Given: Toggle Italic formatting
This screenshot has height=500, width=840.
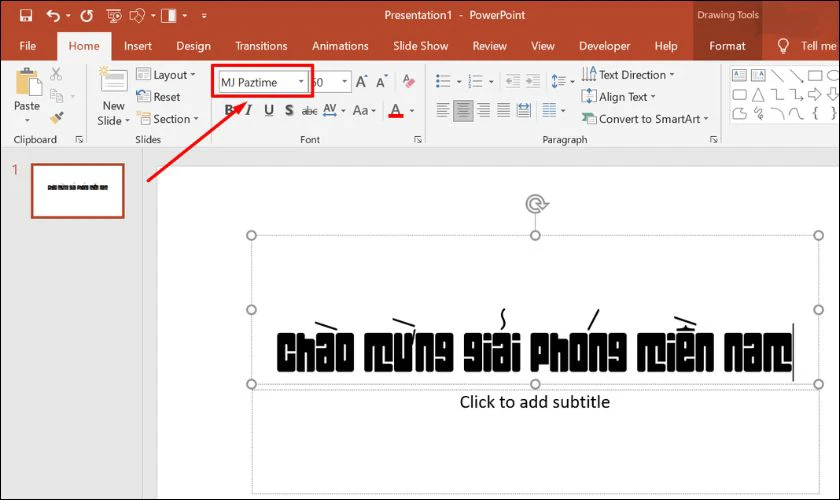Looking at the screenshot, I should coord(249,110).
